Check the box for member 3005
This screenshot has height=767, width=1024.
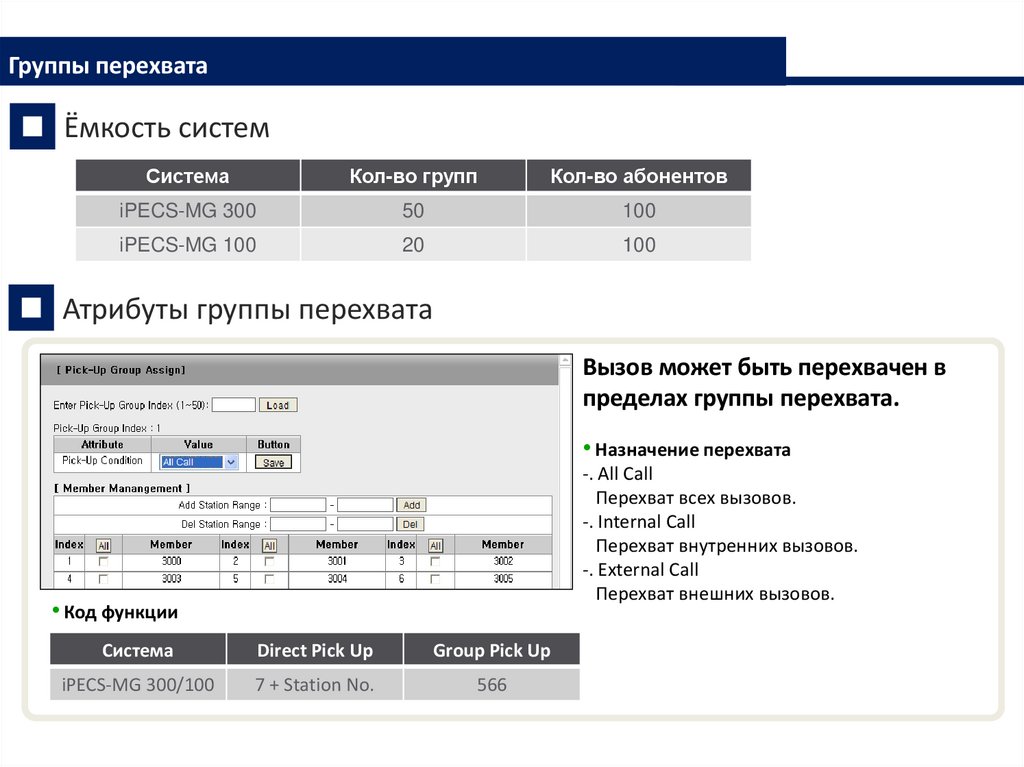(x=435, y=579)
